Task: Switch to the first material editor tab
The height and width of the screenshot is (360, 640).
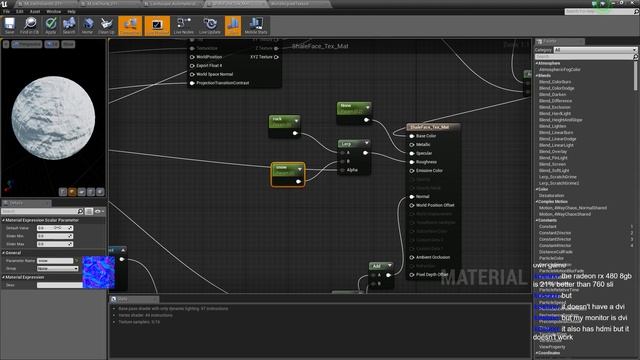Action: coord(46,4)
